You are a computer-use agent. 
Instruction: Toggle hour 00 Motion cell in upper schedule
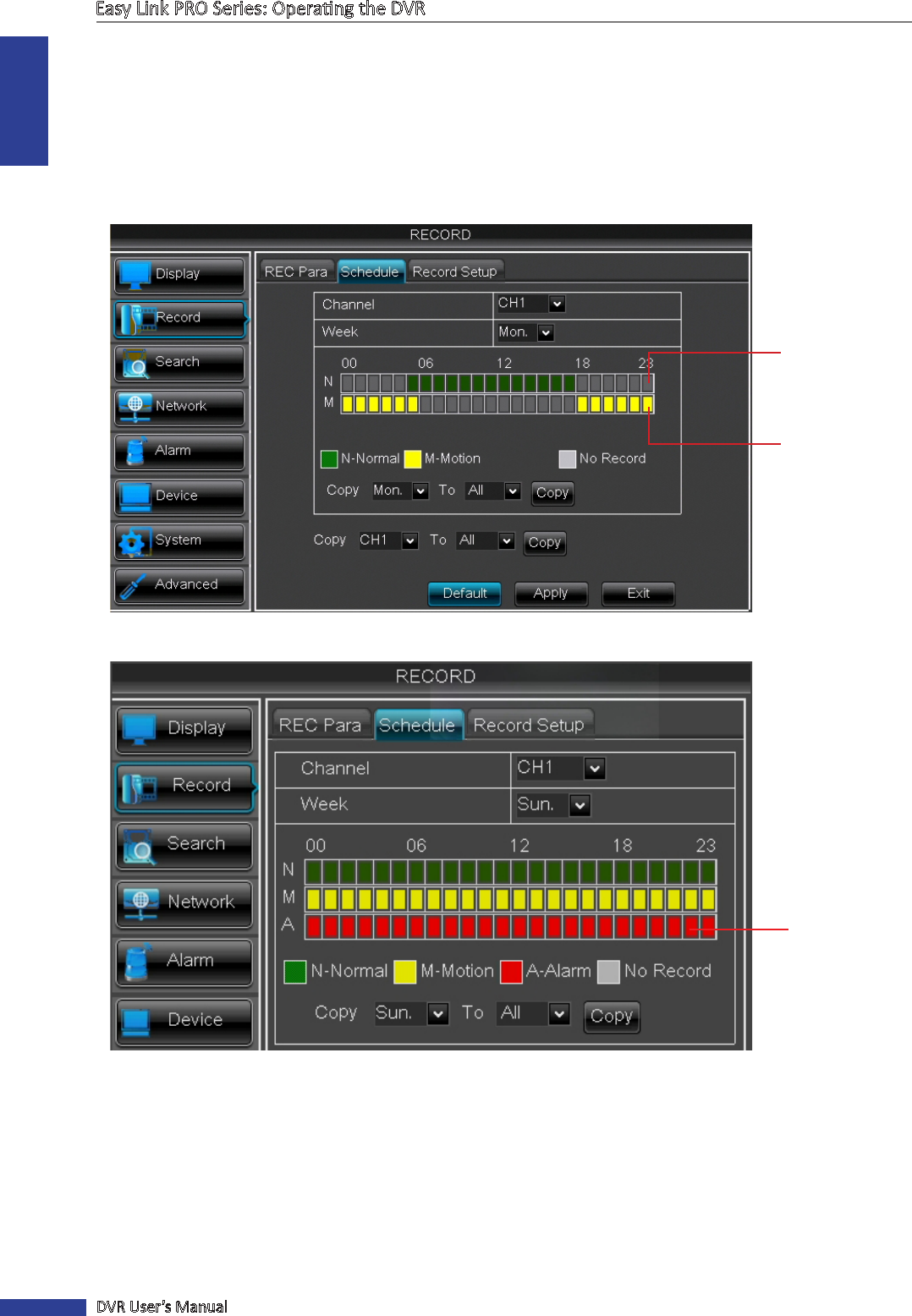[x=347, y=404]
